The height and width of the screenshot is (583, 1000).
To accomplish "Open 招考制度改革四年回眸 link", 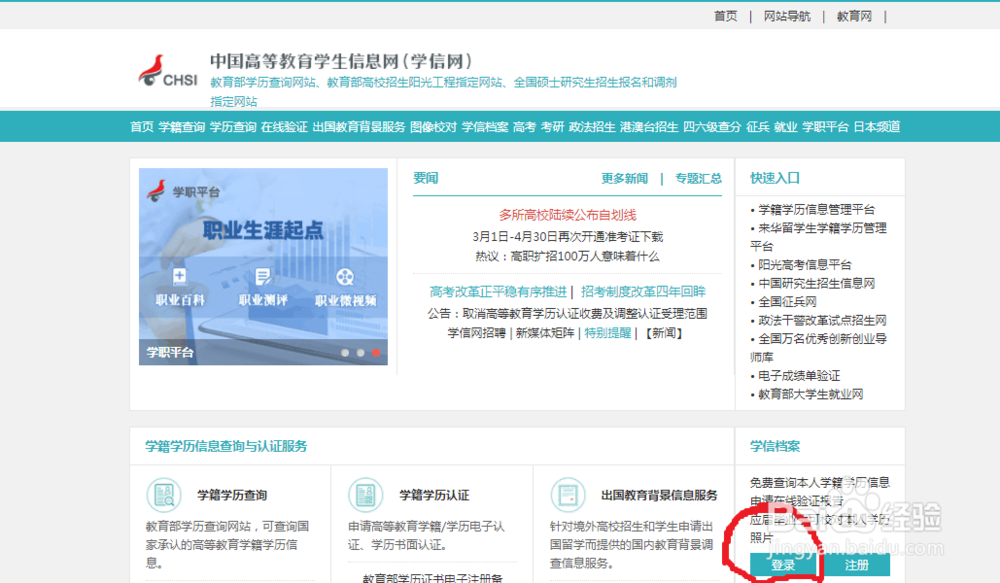I will 643,292.
